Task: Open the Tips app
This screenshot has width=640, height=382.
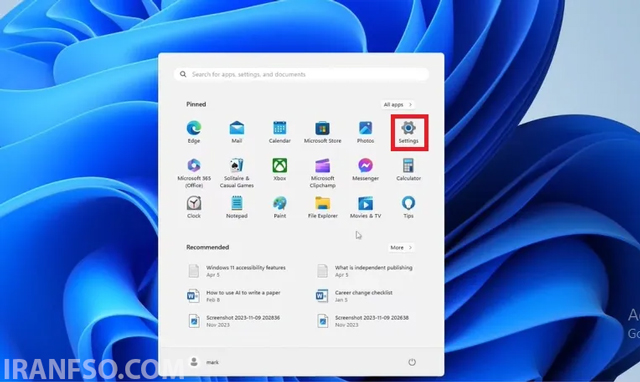Action: coord(409,207)
